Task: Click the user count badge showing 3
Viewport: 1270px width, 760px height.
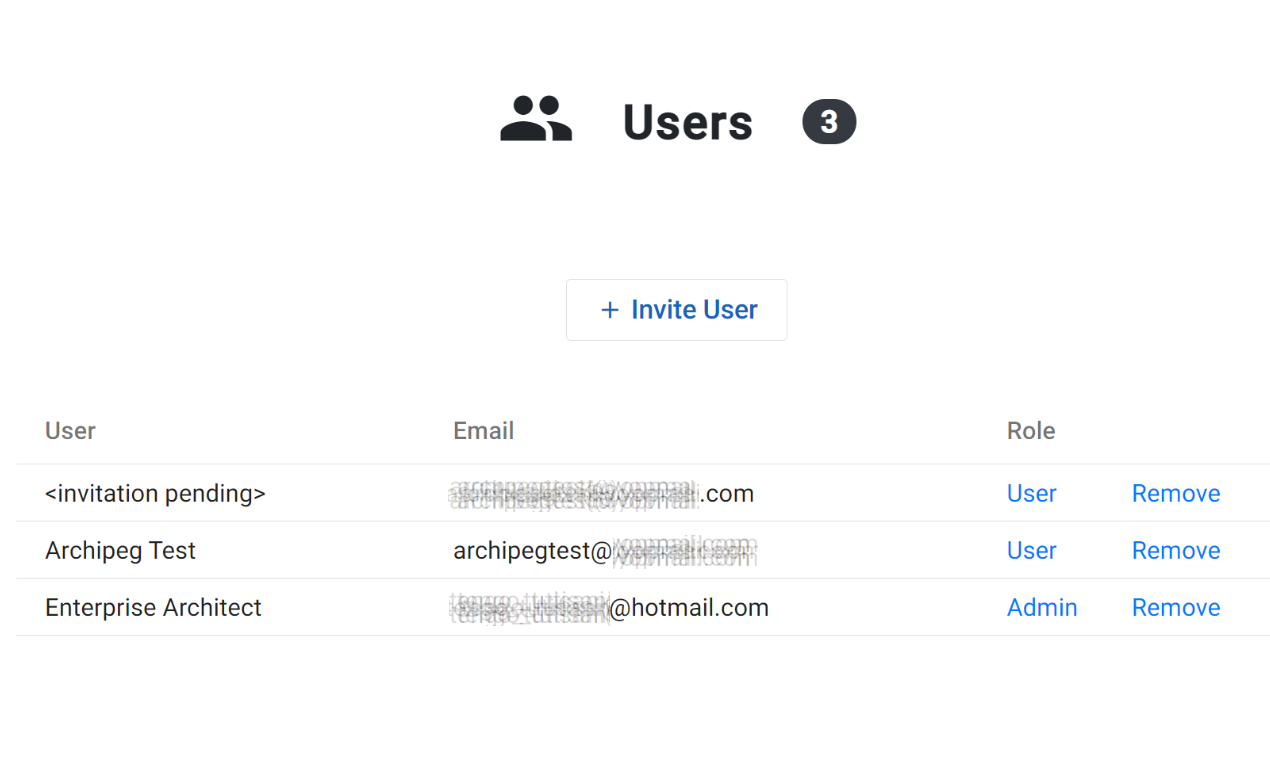Action: [829, 122]
